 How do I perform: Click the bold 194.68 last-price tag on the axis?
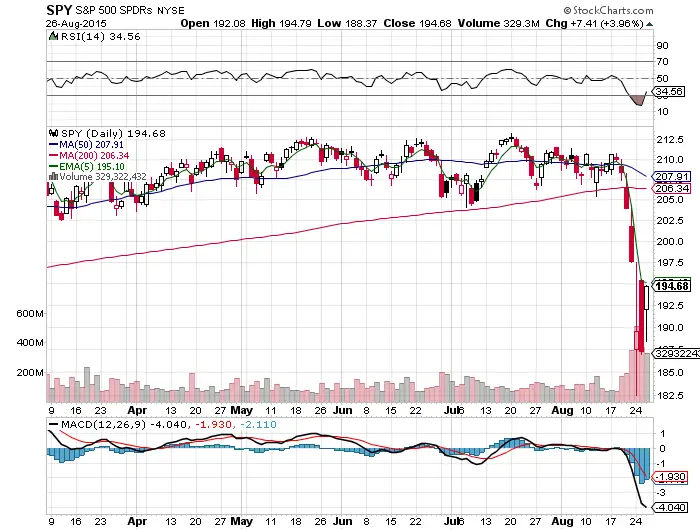671,286
